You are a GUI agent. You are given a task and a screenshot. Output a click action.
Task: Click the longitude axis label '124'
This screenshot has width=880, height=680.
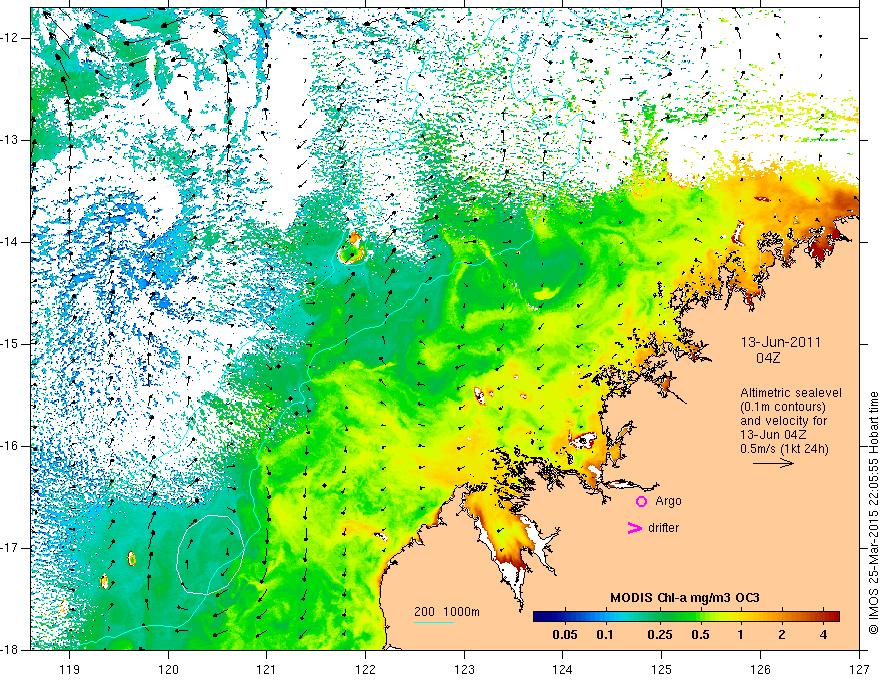pyautogui.click(x=563, y=669)
